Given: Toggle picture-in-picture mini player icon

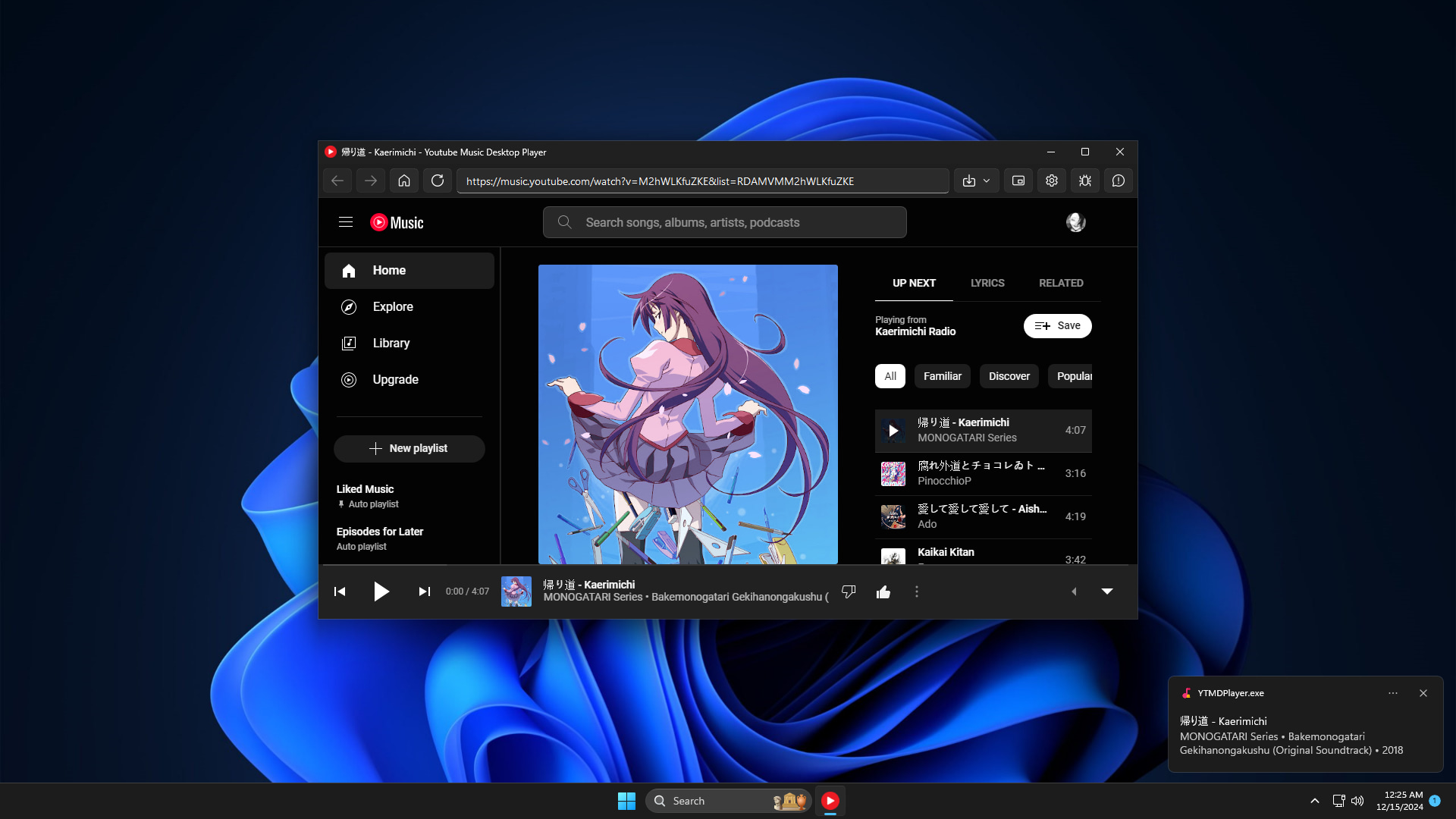Looking at the screenshot, I should [1018, 180].
